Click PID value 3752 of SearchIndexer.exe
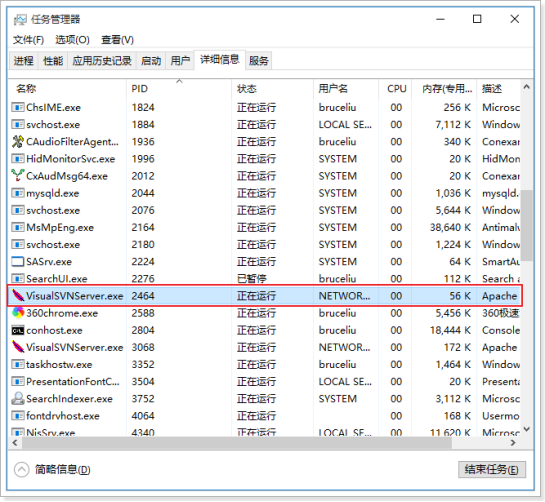The height and width of the screenshot is (502, 545). [143, 398]
